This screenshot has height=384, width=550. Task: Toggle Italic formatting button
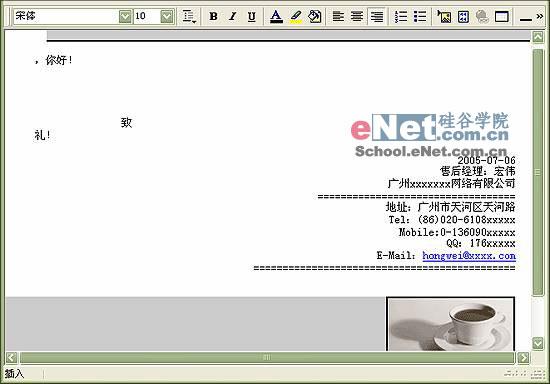tap(232, 16)
